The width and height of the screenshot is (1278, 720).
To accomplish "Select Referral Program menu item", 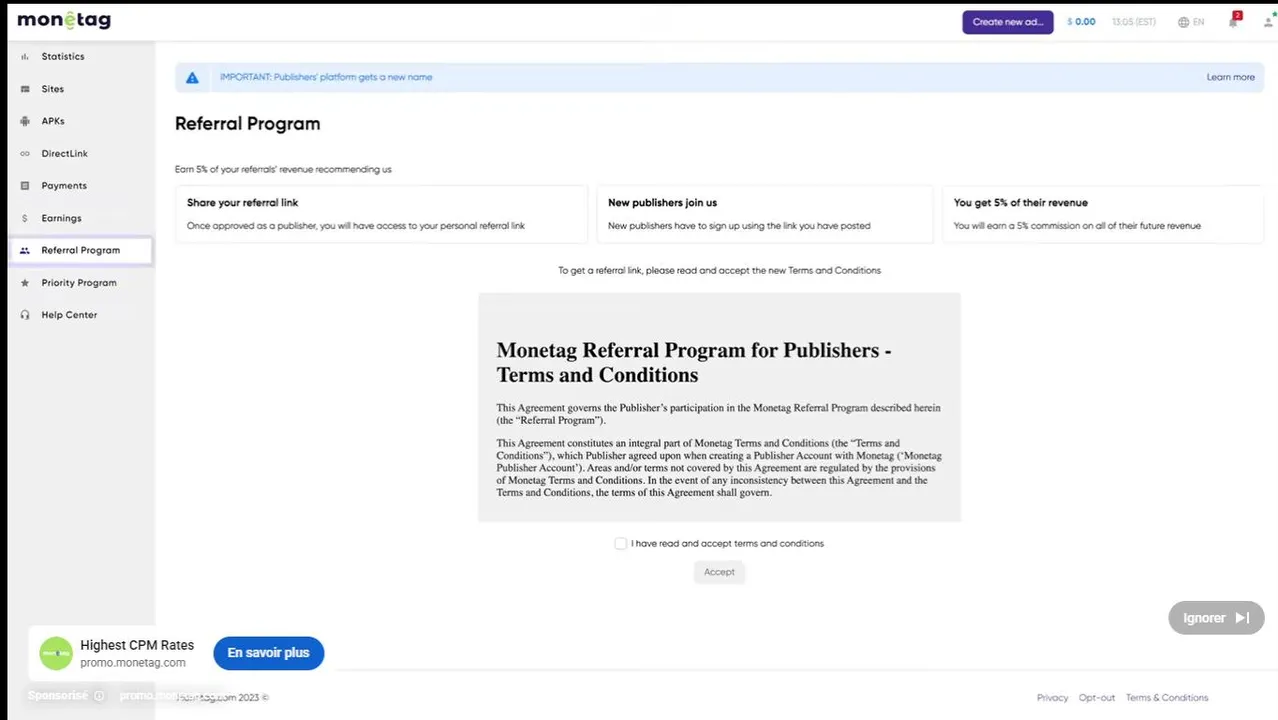I will [81, 250].
